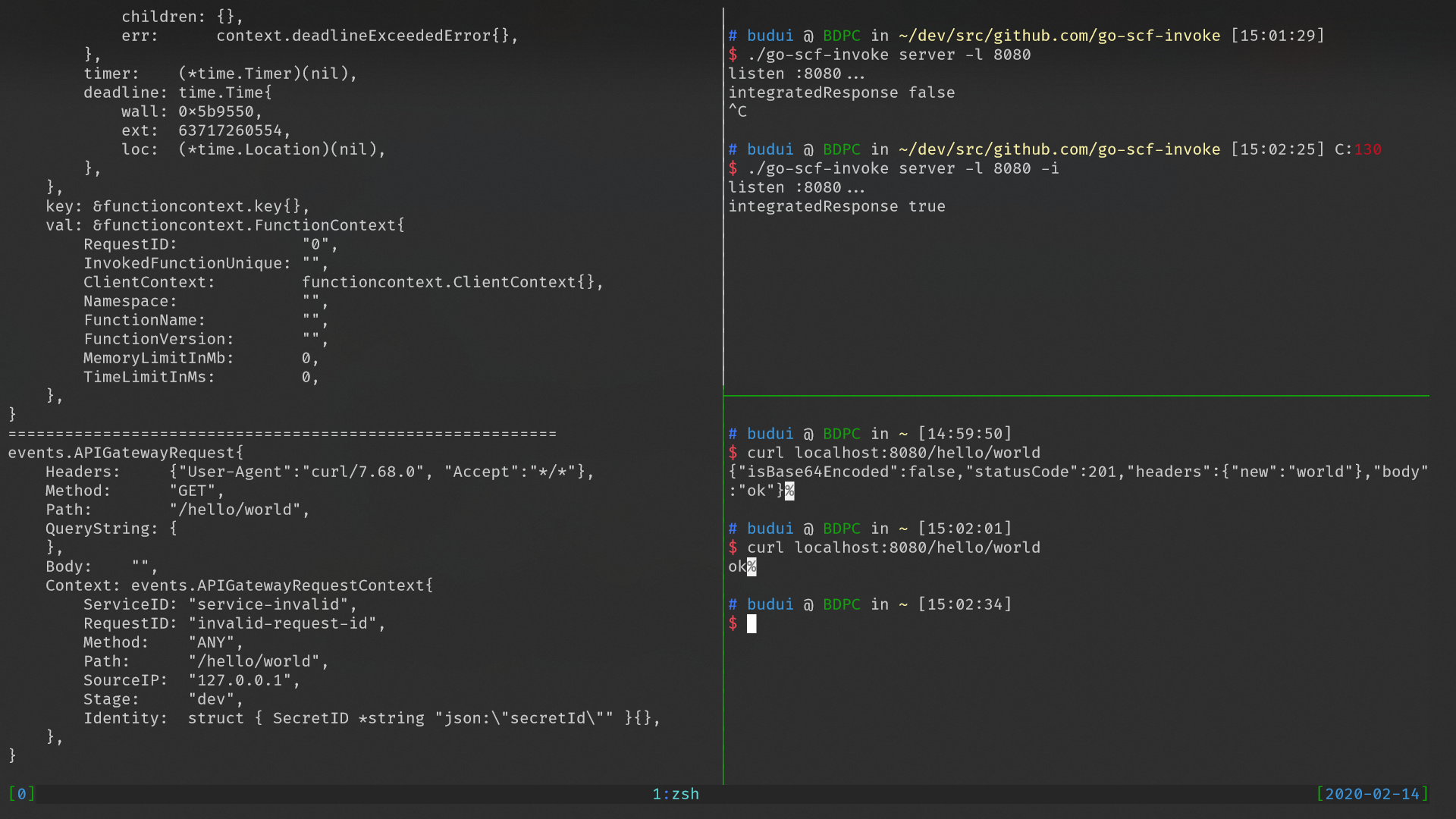Select the 1:zsh window tab
Image resolution: width=1456 pixels, height=819 pixels.
(x=675, y=793)
